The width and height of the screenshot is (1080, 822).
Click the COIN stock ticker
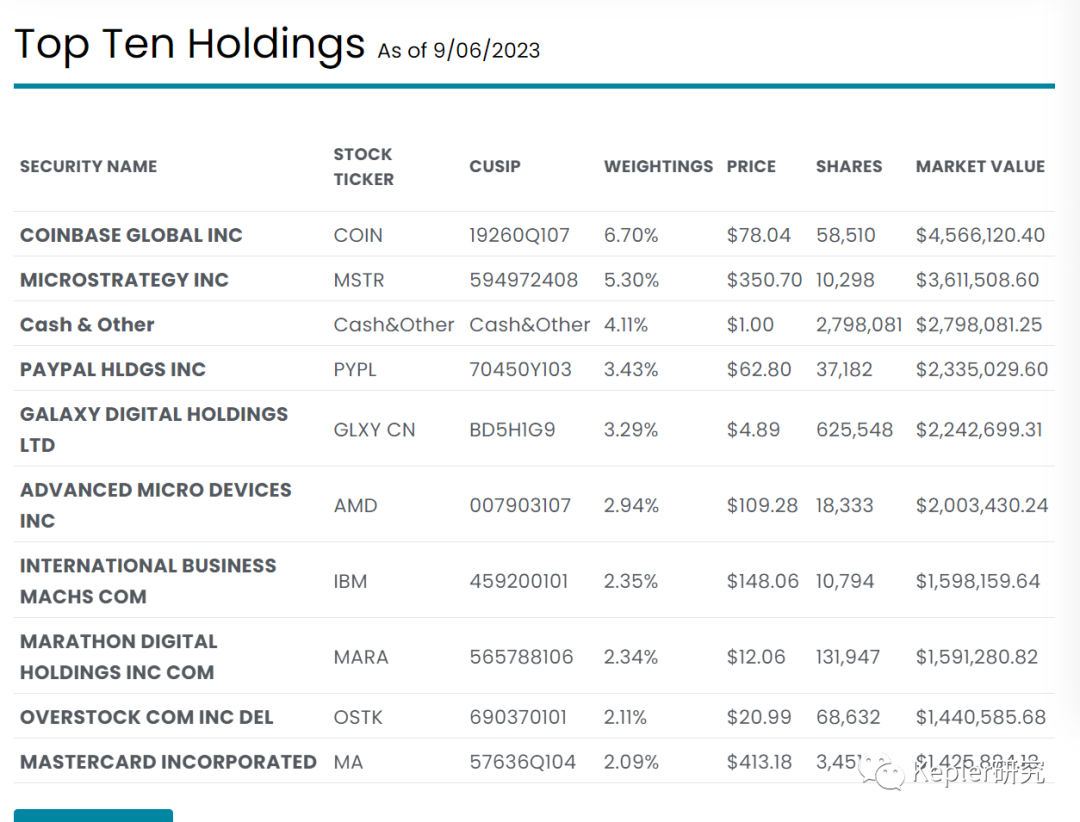point(358,236)
